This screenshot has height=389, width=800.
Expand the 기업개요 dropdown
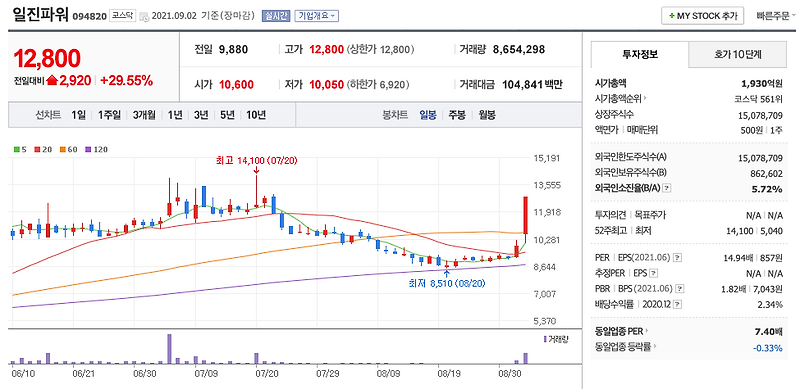[316, 16]
